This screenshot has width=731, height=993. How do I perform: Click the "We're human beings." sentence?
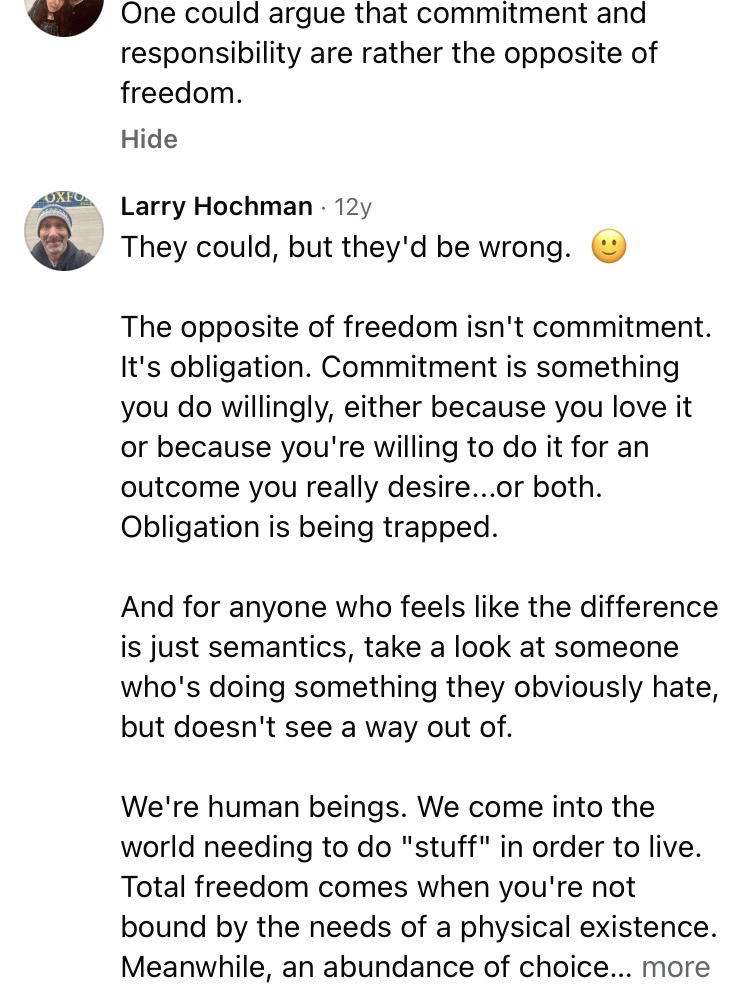[263, 807]
